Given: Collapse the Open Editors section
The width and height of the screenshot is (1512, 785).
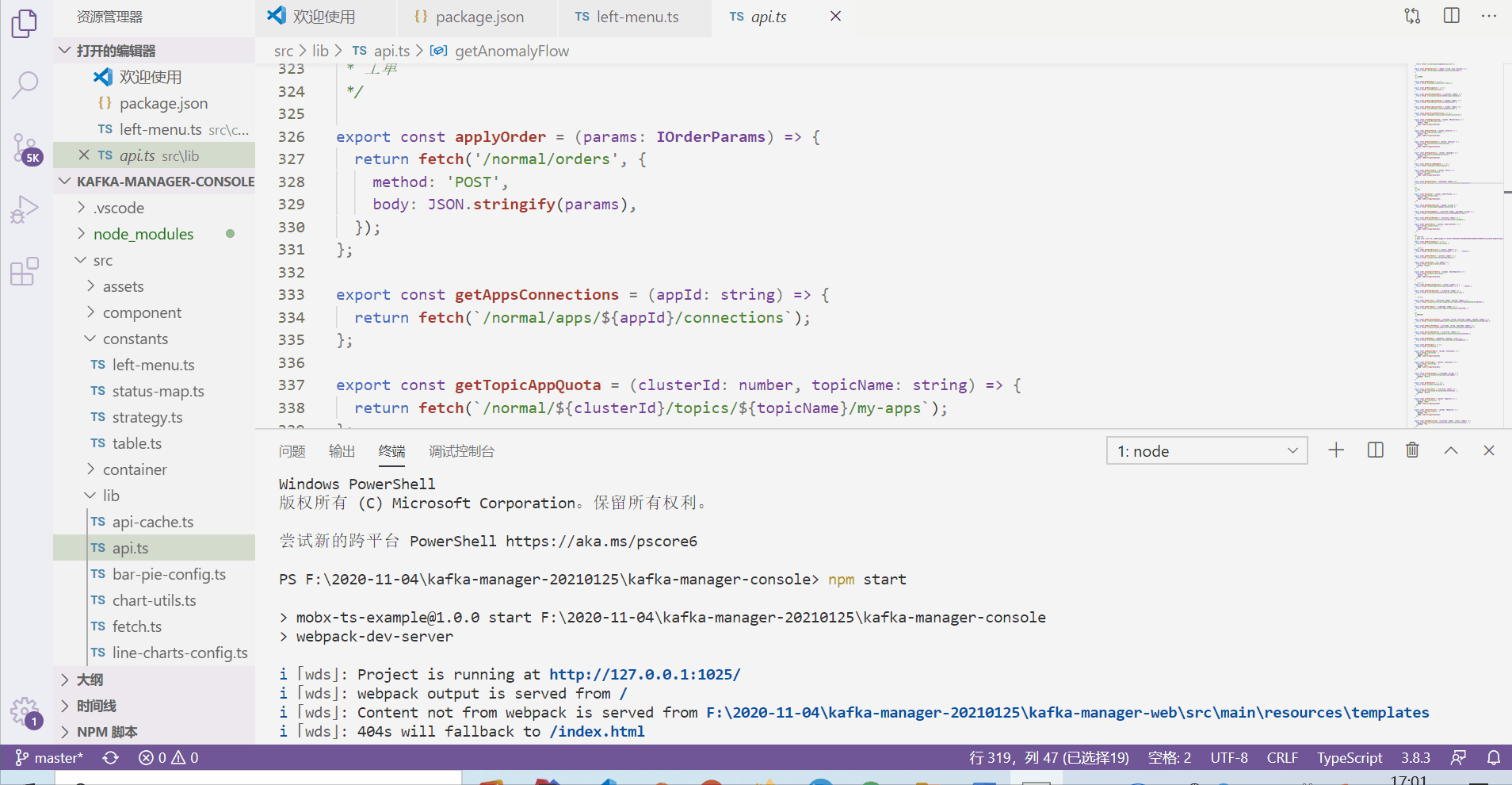Looking at the screenshot, I should (155, 51).
